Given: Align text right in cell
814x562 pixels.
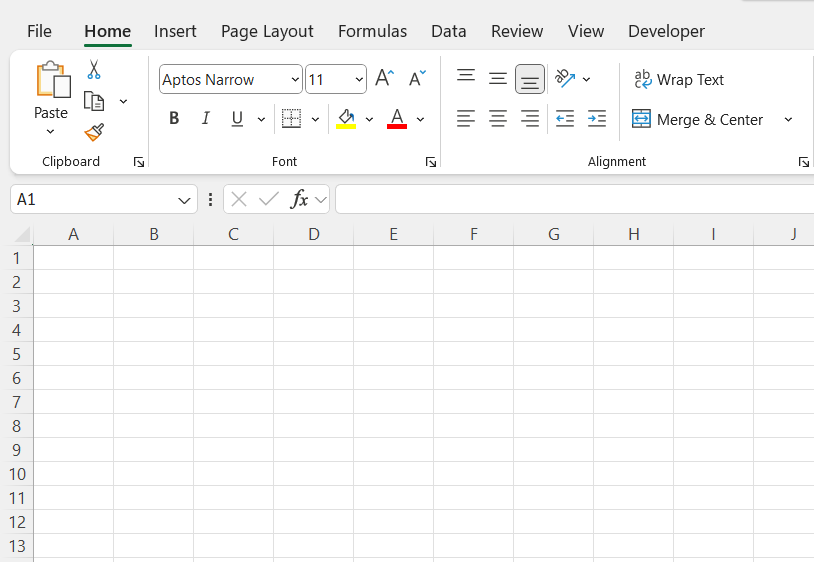Looking at the screenshot, I should tap(530, 119).
